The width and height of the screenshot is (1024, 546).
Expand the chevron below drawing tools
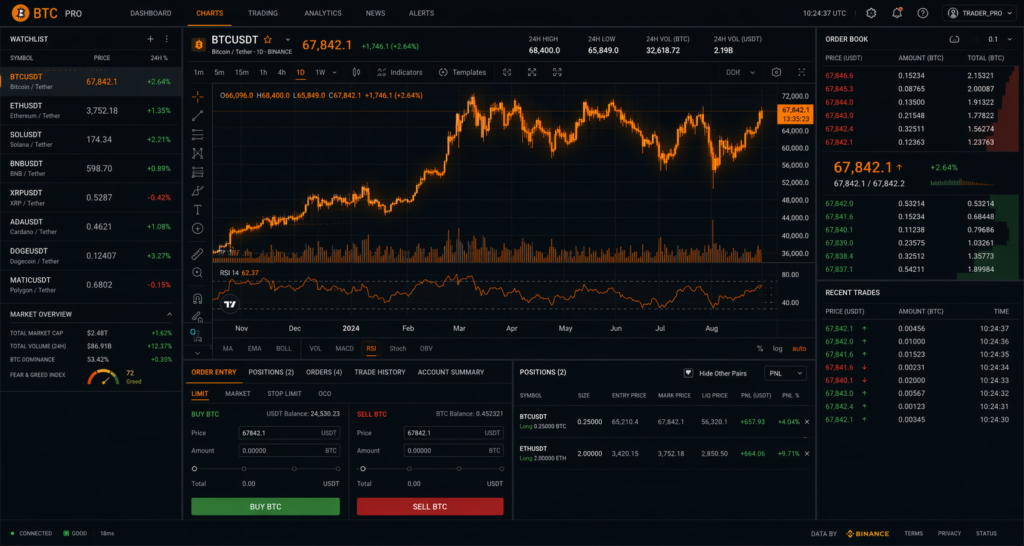tap(197, 353)
